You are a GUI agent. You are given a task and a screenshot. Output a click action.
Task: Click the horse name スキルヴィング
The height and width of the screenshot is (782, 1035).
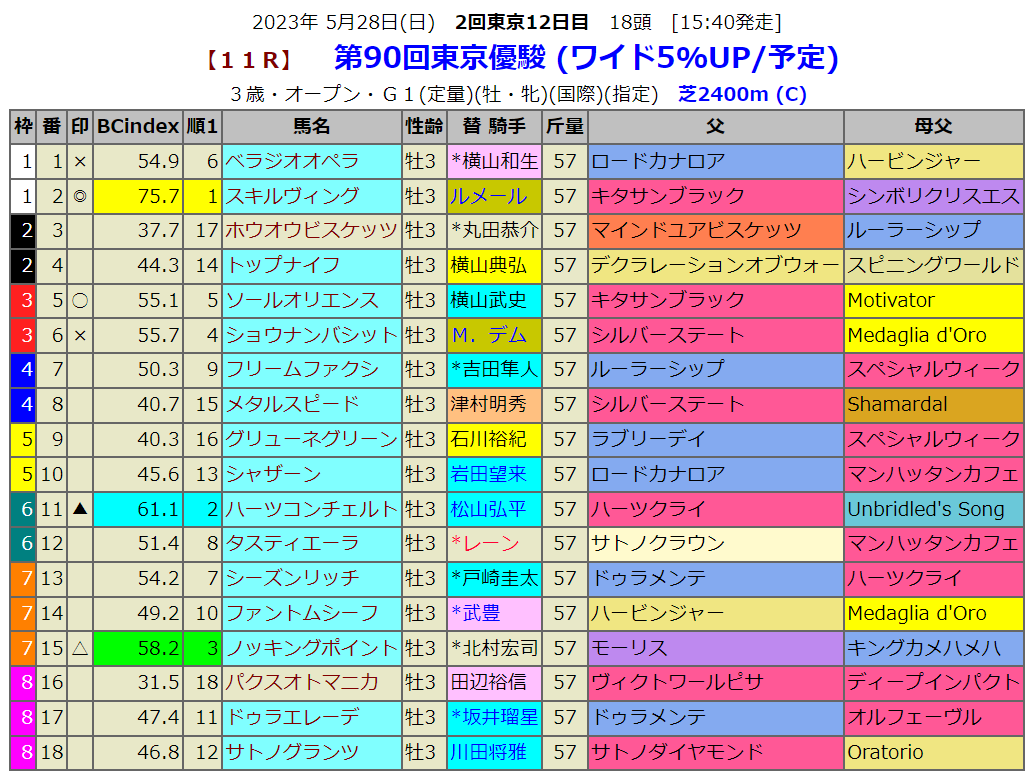292,195
